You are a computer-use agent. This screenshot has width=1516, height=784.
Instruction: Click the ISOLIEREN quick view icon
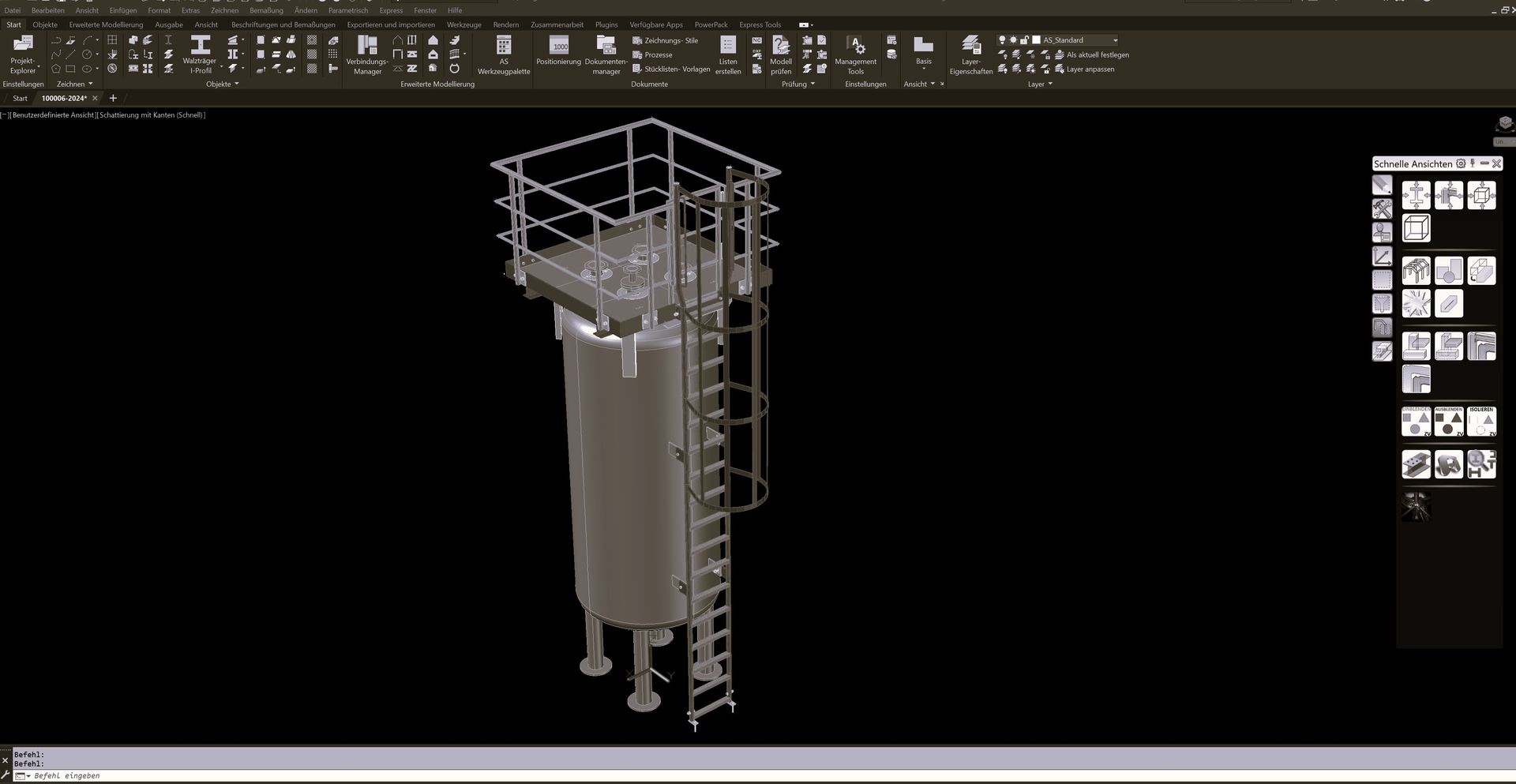click(1481, 422)
